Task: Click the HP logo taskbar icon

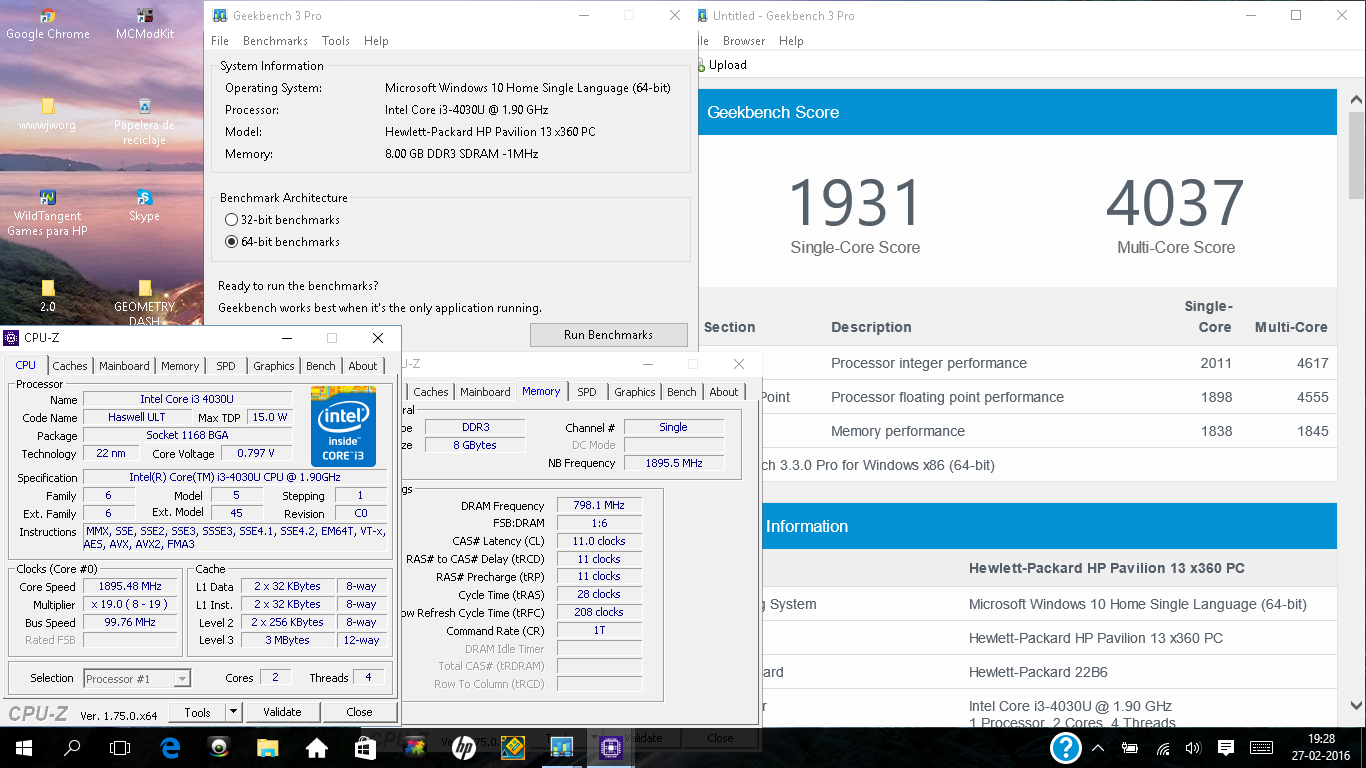Action: click(x=463, y=747)
